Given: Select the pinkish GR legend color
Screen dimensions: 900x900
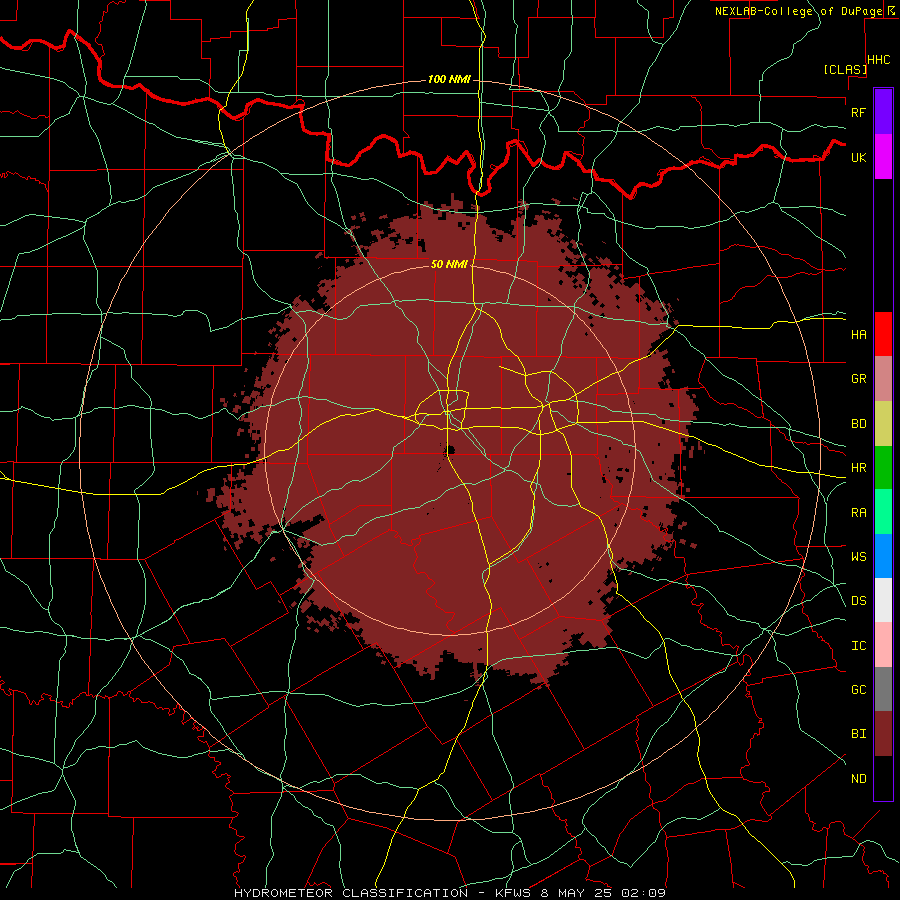Looking at the screenshot, I should point(883,378).
